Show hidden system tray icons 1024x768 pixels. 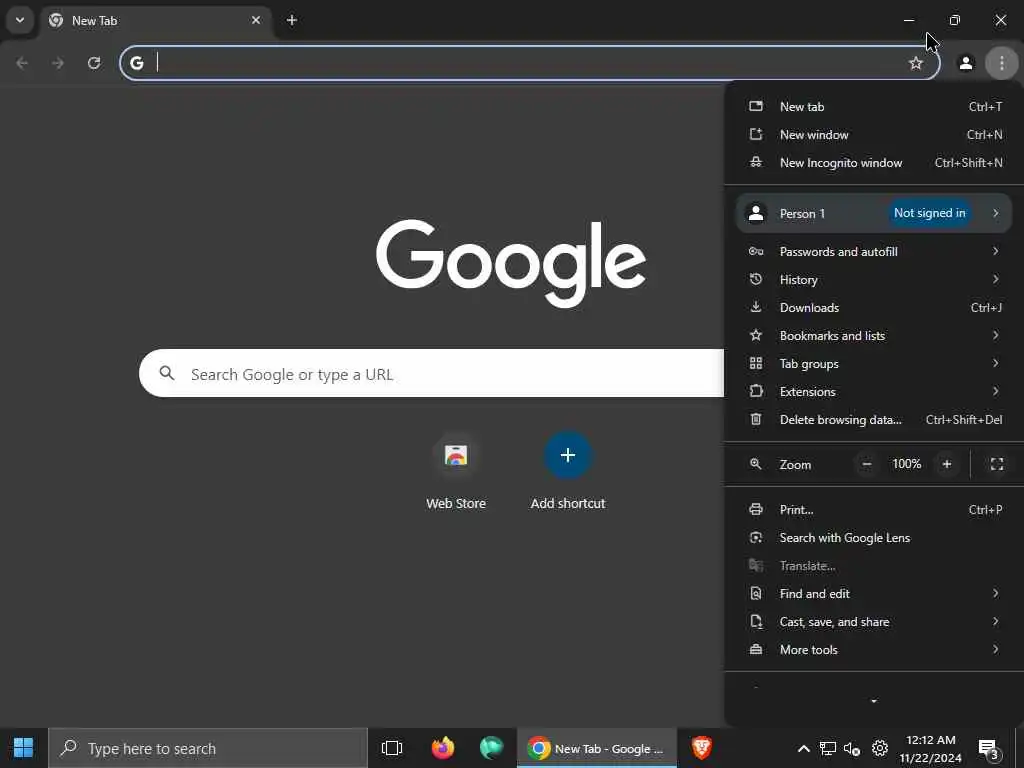(x=804, y=748)
